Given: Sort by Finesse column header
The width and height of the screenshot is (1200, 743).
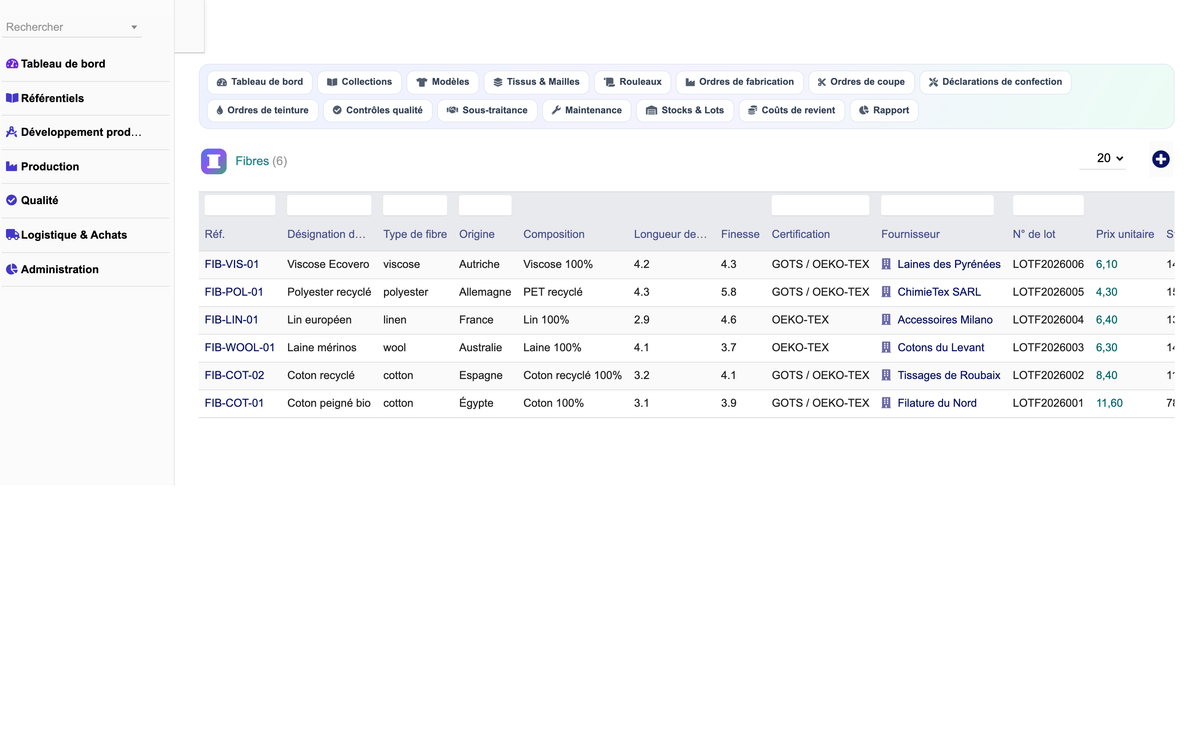Looking at the screenshot, I should pyautogui.click(x=740, y=234).
